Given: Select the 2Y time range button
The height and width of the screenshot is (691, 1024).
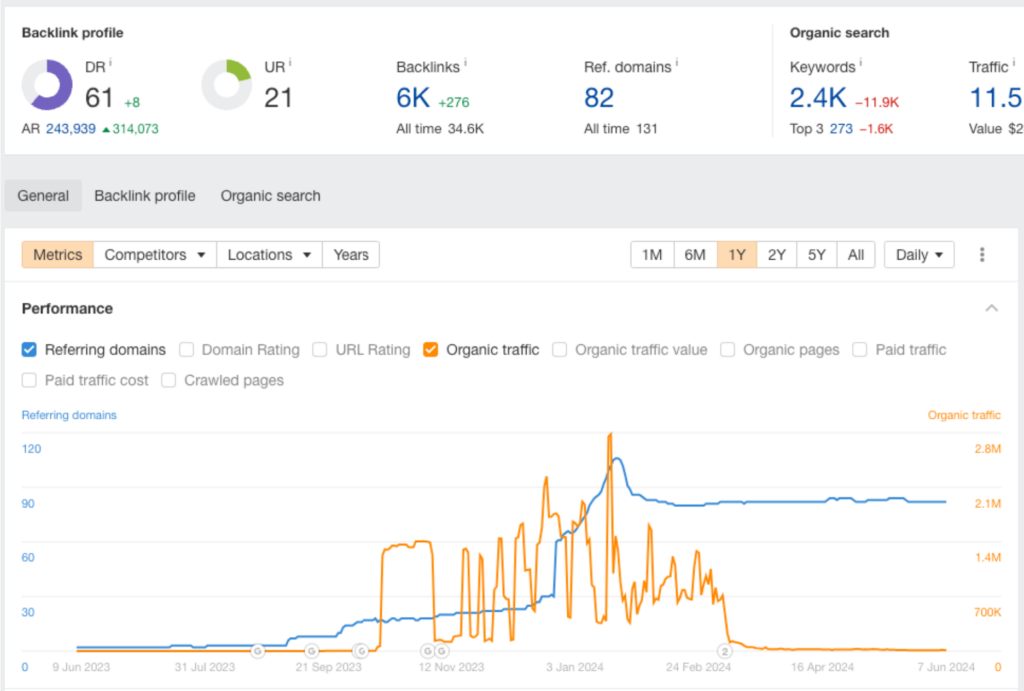Looking at the screenshot, I should pos(777,254).
